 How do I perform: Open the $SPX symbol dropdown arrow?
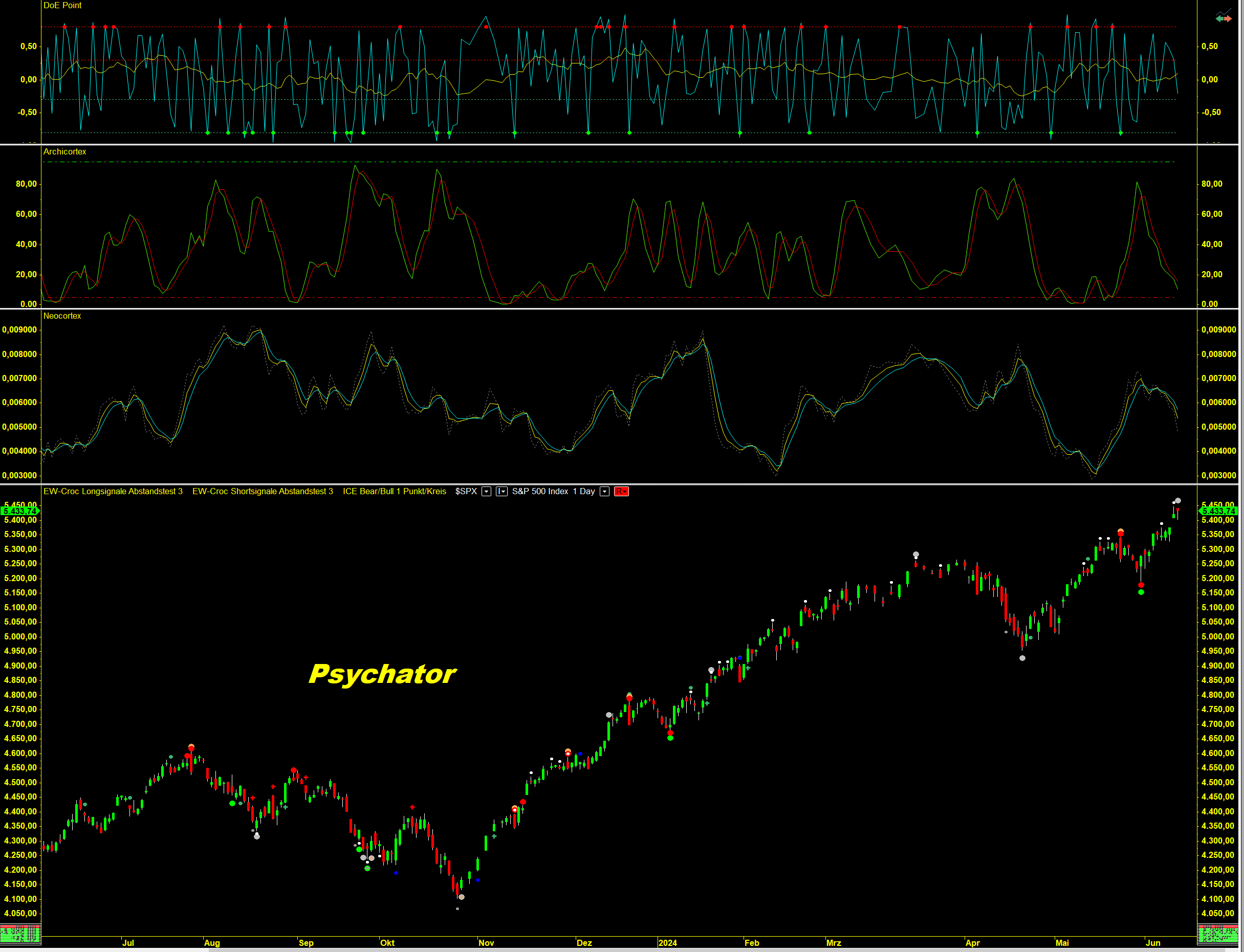(x=486, y=491)
